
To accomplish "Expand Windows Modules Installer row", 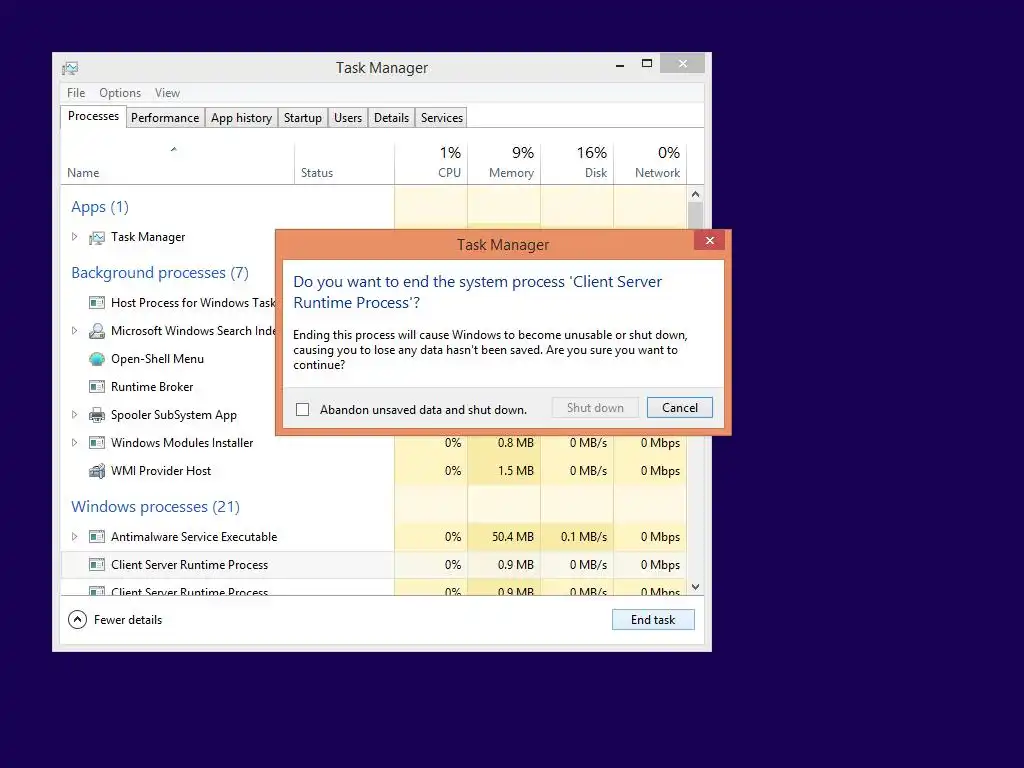I will [x=74, y=443].
